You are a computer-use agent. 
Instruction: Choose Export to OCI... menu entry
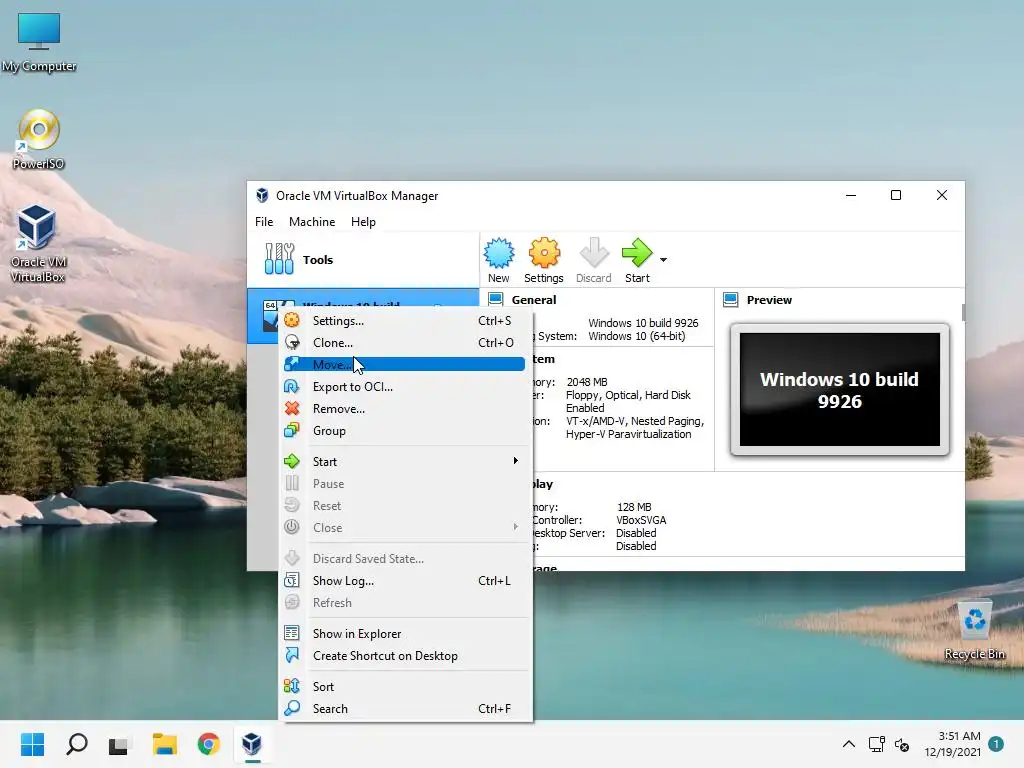[405, 387]
